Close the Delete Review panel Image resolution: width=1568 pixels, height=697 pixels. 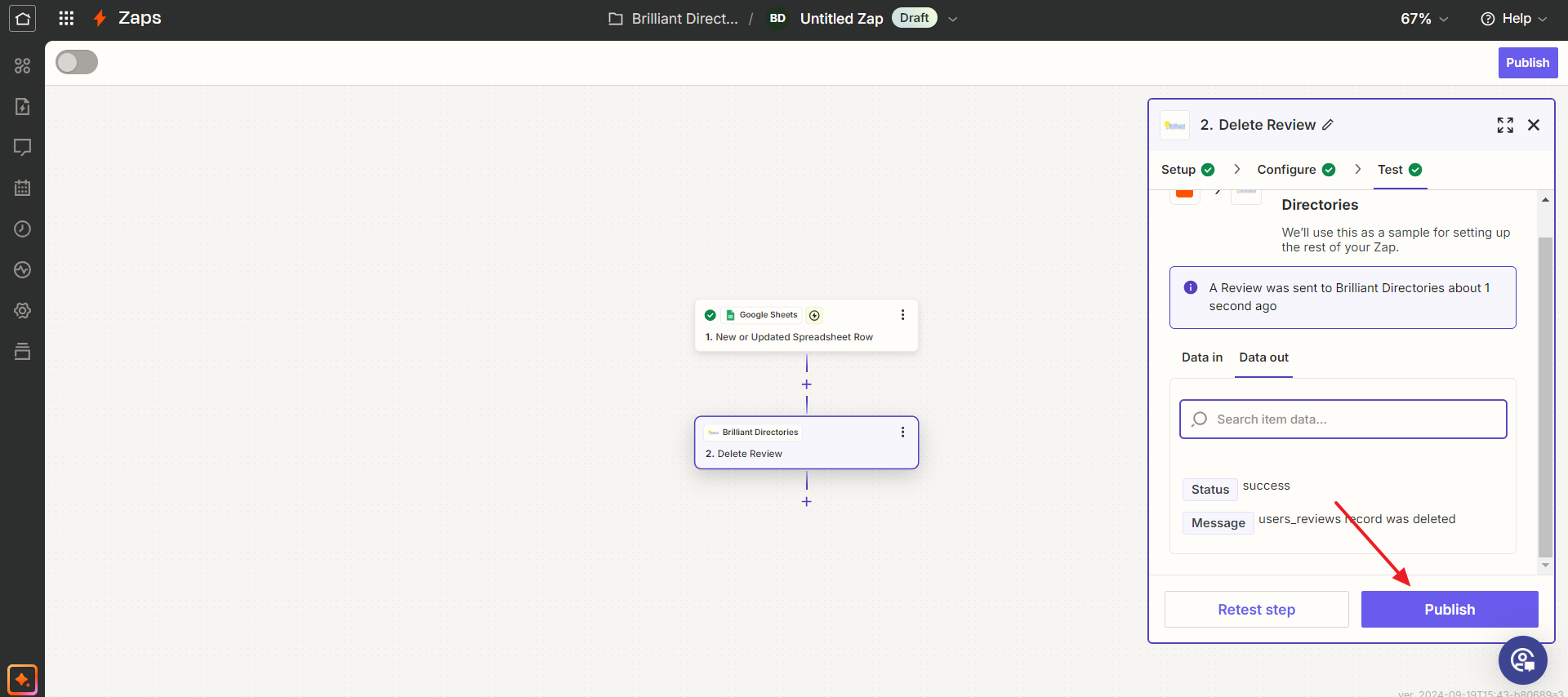click(x=1534, y=125)
